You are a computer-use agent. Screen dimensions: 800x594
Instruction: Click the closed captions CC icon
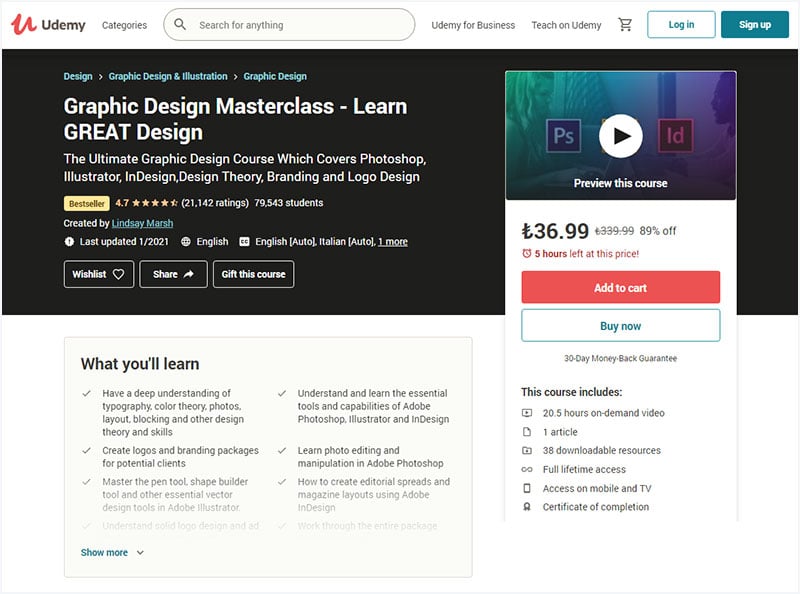[x=244, y=241]
